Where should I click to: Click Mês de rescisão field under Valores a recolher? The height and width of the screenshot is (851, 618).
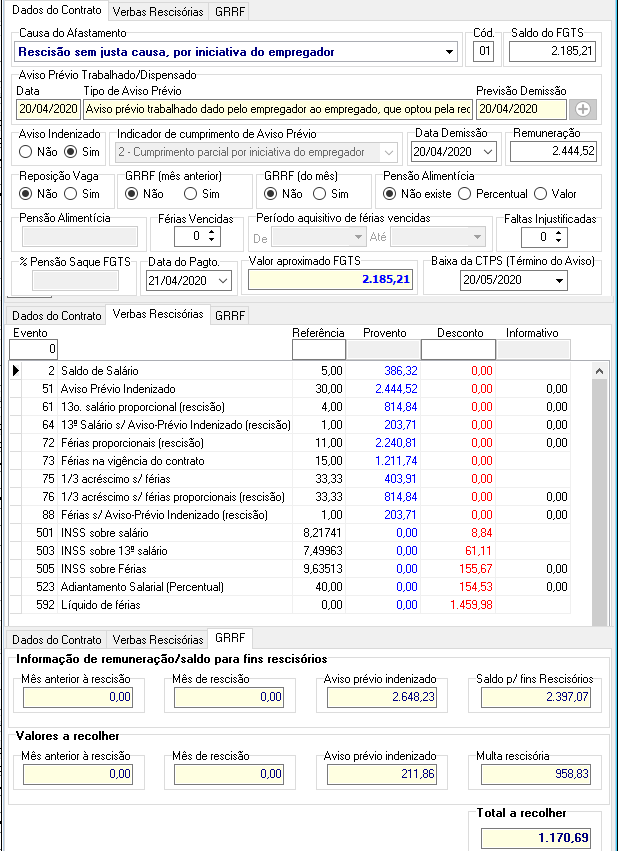(x=228, y=774)
